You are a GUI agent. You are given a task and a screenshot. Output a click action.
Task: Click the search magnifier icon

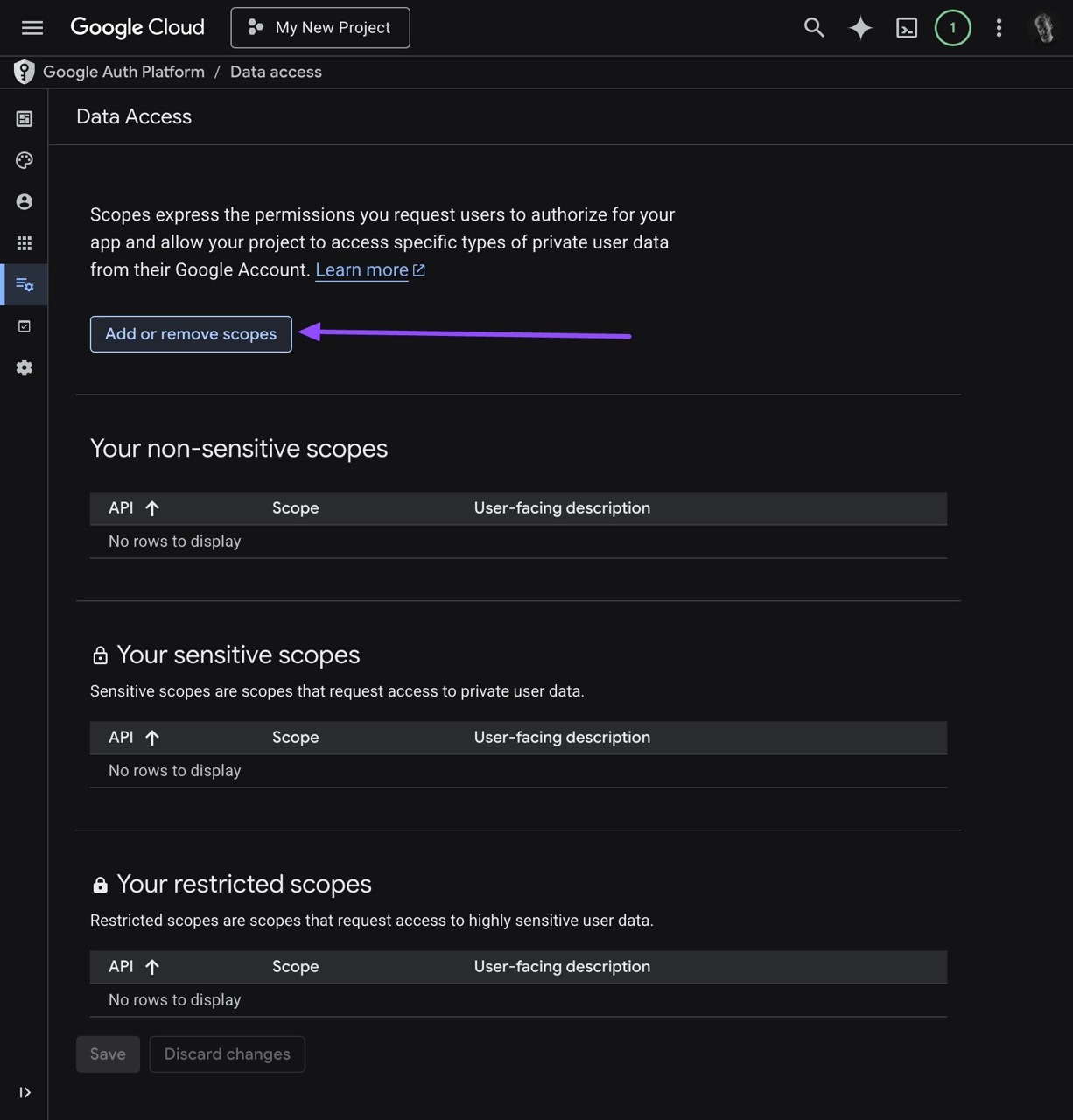[813, 27]
